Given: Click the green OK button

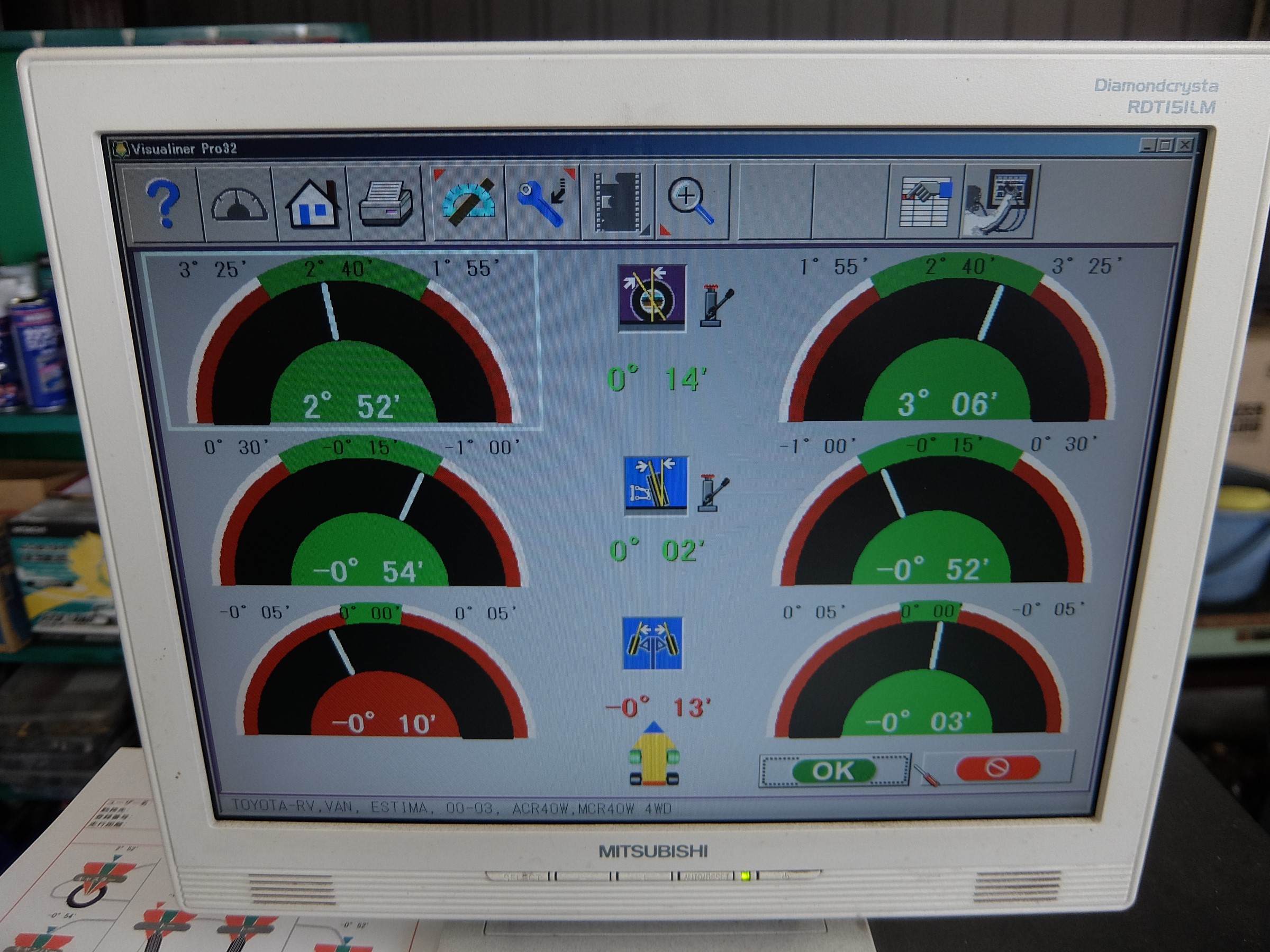Looking at the screenshot, I should [x=834, y=771].
